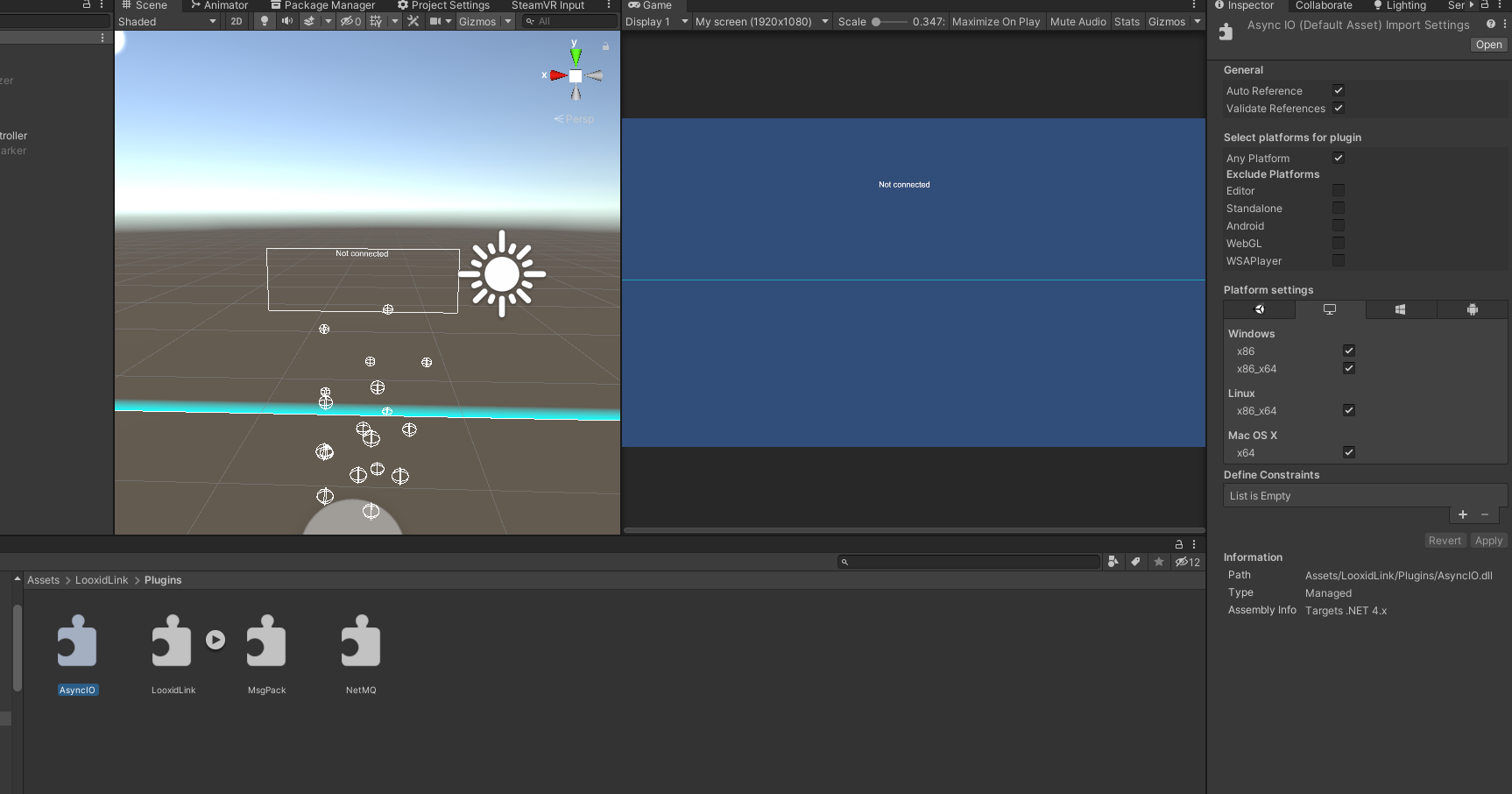This screenshot has height=794, width=1512.
Task: Toggle scene lighting with the lightbulb icon
Action: point(265,21)
